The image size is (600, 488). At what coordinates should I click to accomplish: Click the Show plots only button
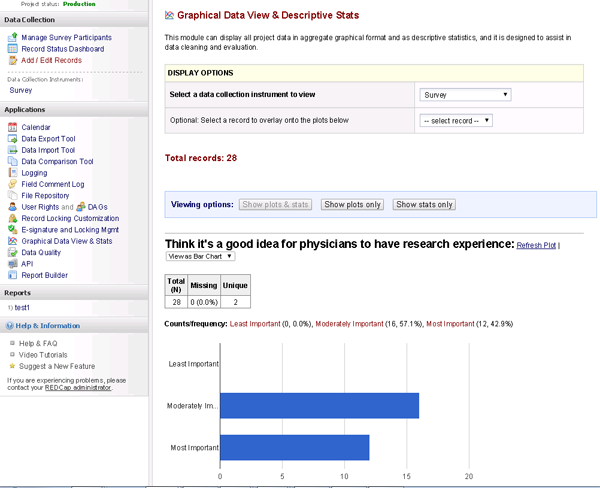tap(352, 204)
